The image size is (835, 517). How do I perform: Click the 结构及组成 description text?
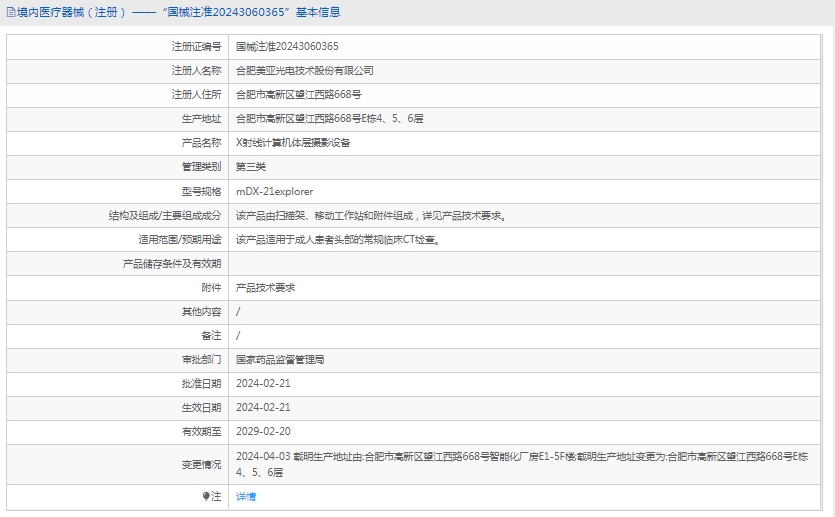(371, 215)
